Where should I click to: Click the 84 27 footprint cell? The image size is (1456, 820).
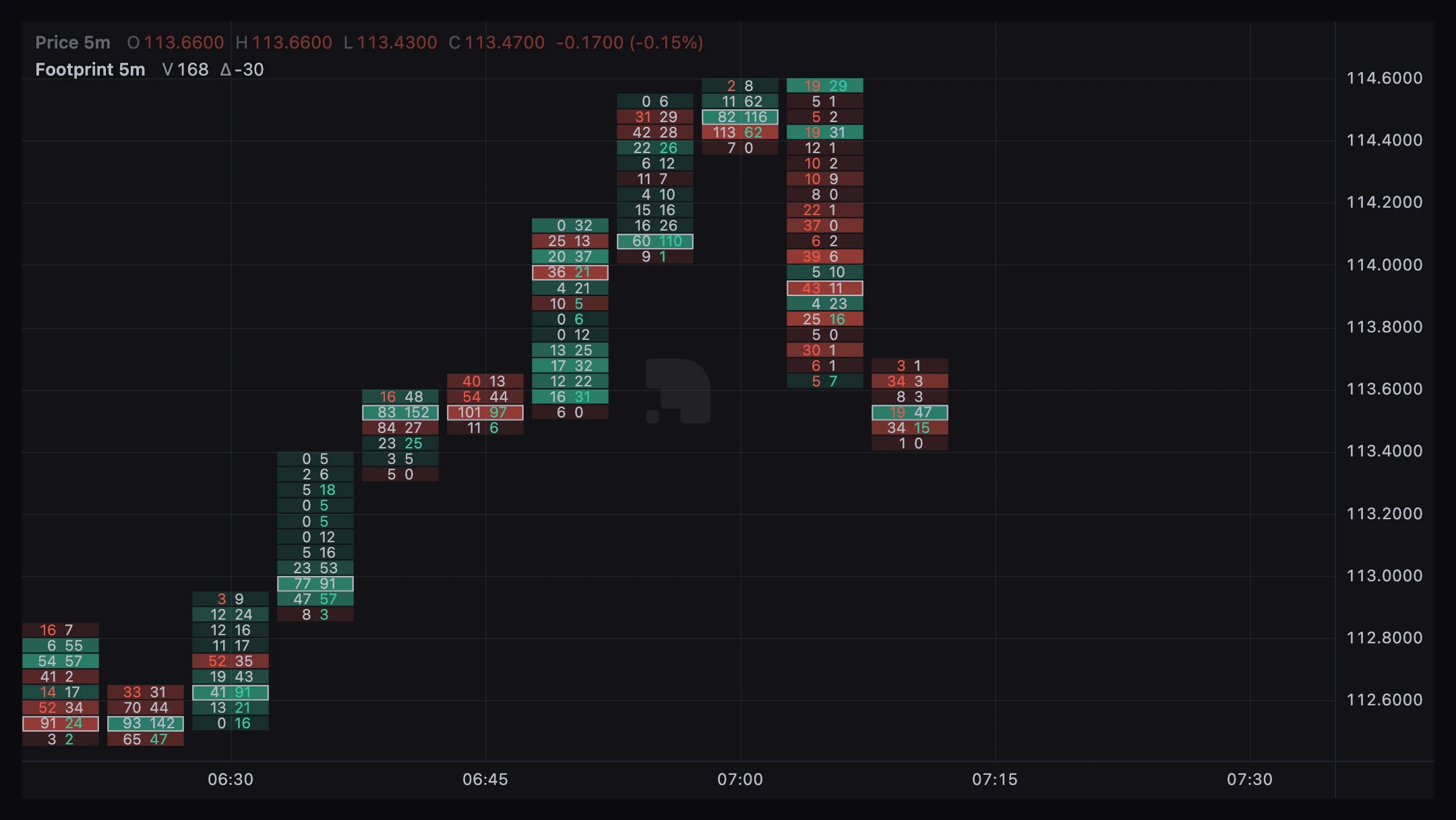coord(400,428)
